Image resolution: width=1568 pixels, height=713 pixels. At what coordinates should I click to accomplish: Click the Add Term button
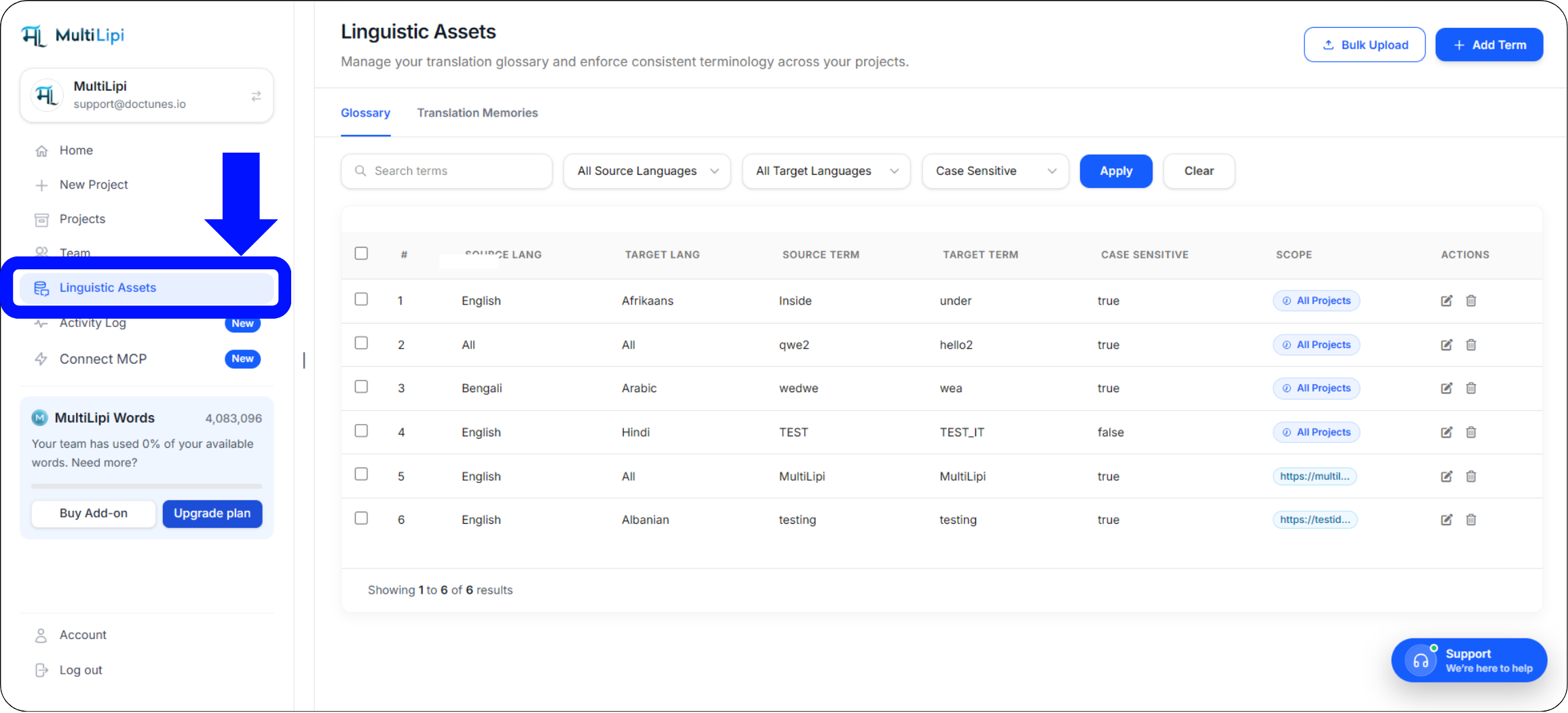click(x=1489, y=45)
